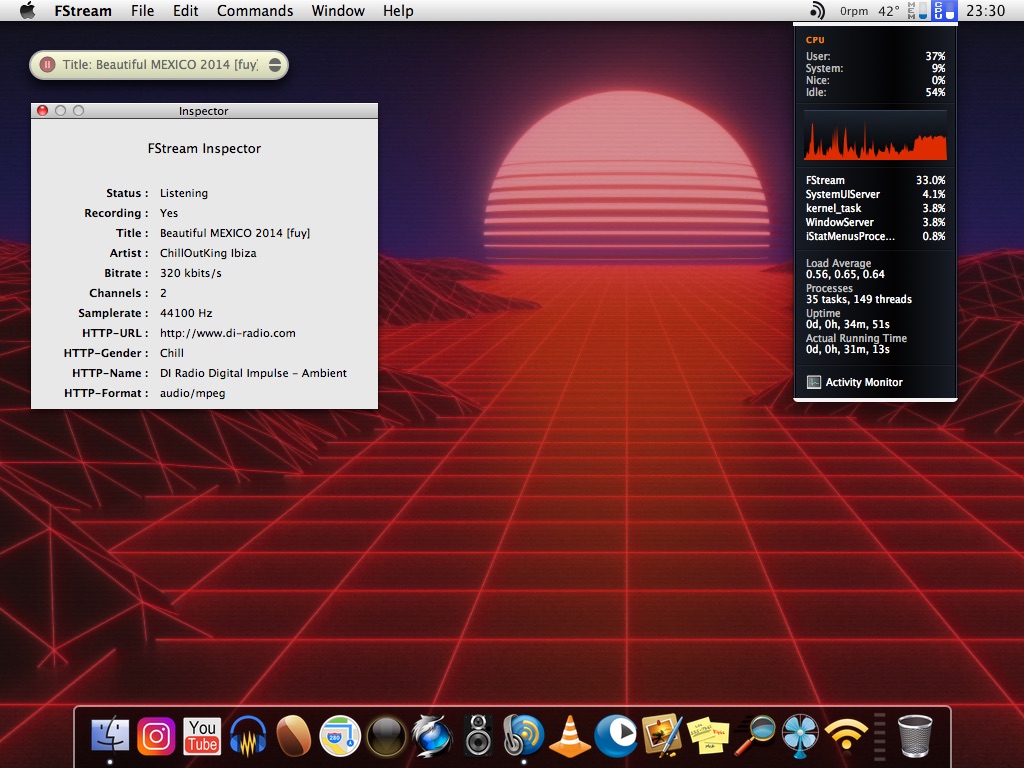Open the Window menu in menu bar
Image resolution: width=1024 pixels, height=768 pixels.
click(x=338, y=11)
